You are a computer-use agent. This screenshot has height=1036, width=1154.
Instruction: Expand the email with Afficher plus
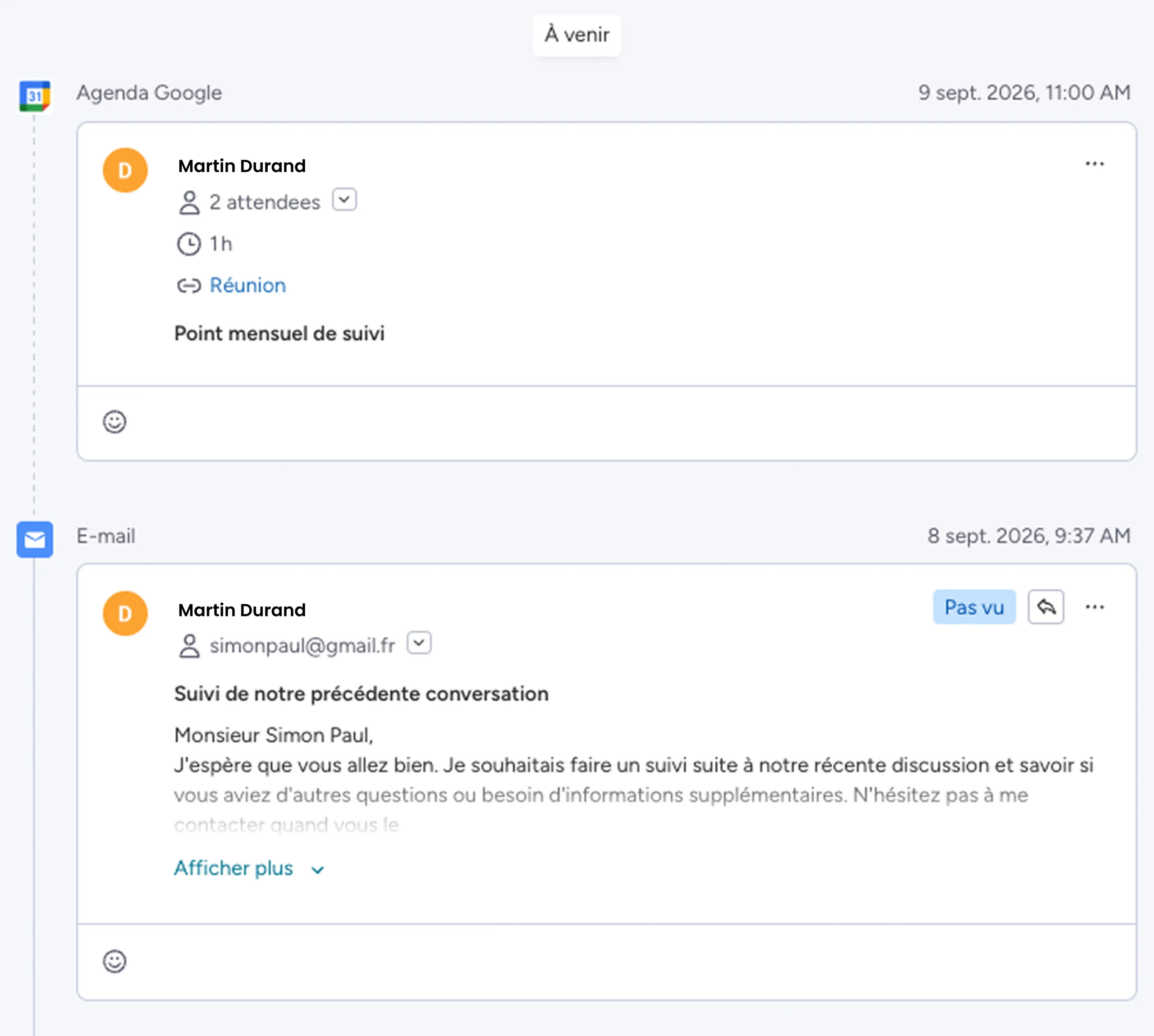pos(249,868)
